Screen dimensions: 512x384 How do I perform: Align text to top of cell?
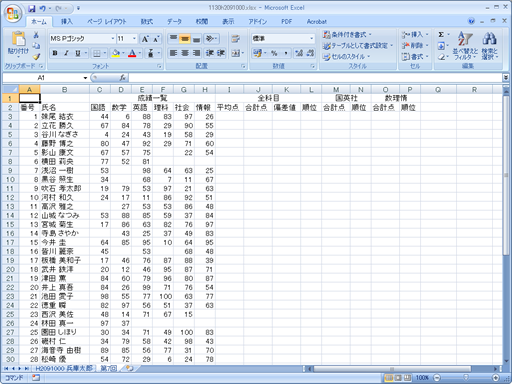coord(173,39)
